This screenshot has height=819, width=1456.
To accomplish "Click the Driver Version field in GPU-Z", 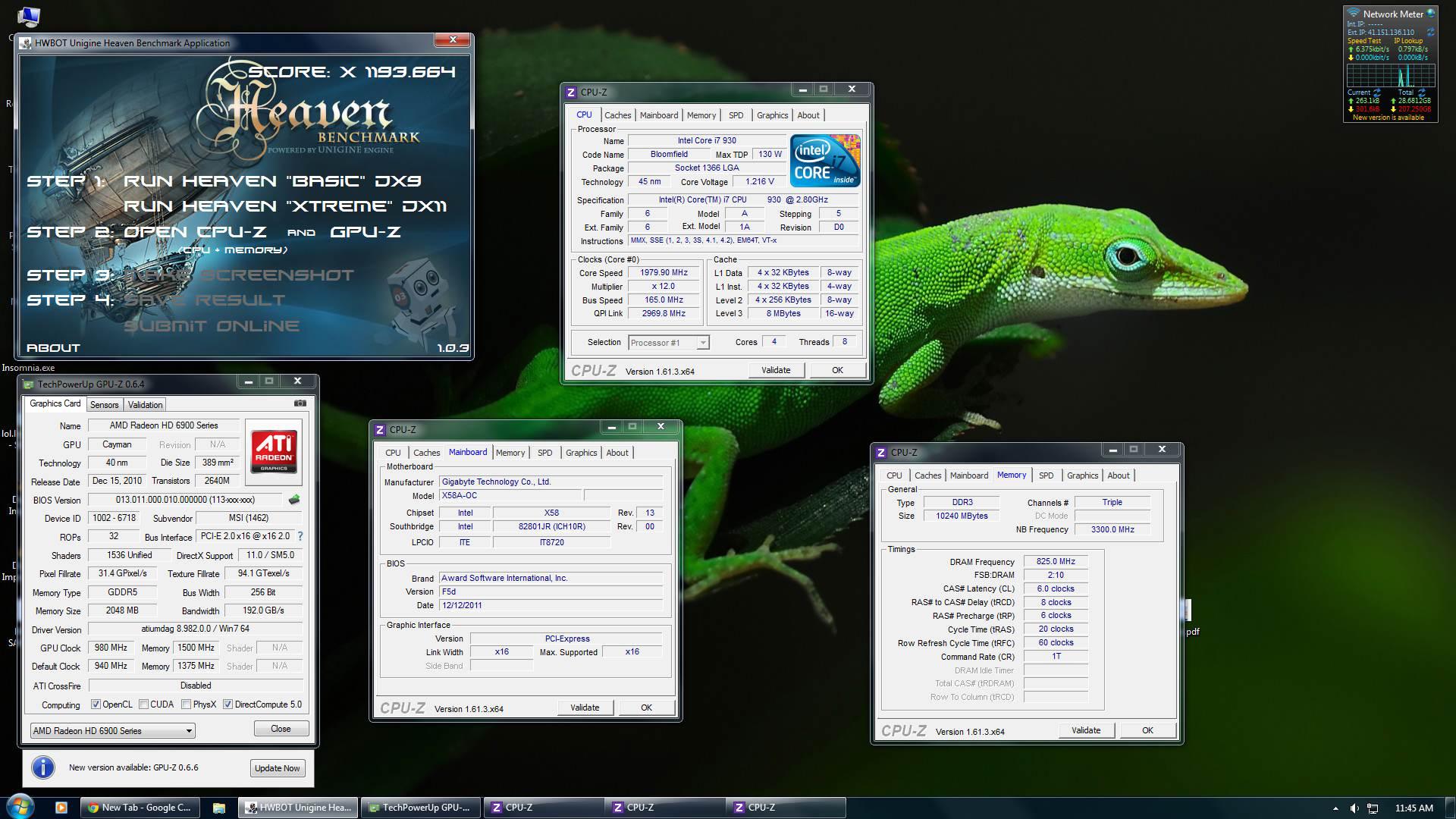I will click(196, 629).
